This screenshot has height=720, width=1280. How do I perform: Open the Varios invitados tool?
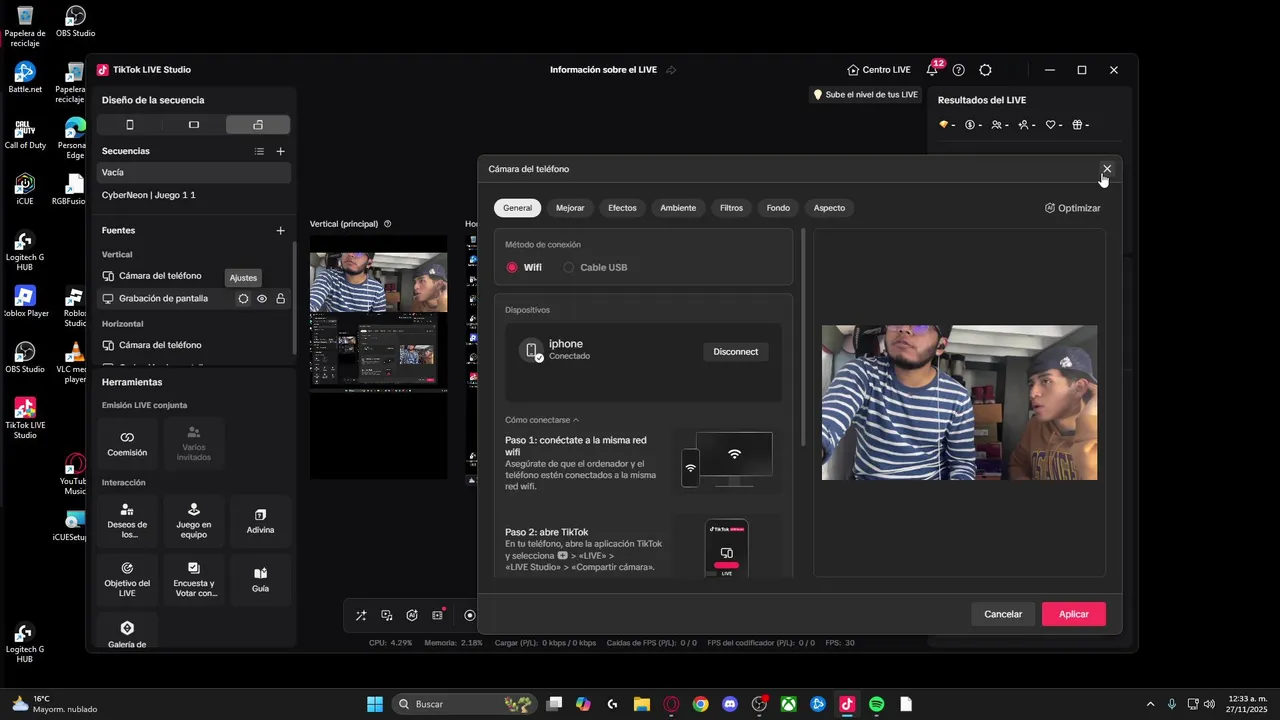coord(194,443)
